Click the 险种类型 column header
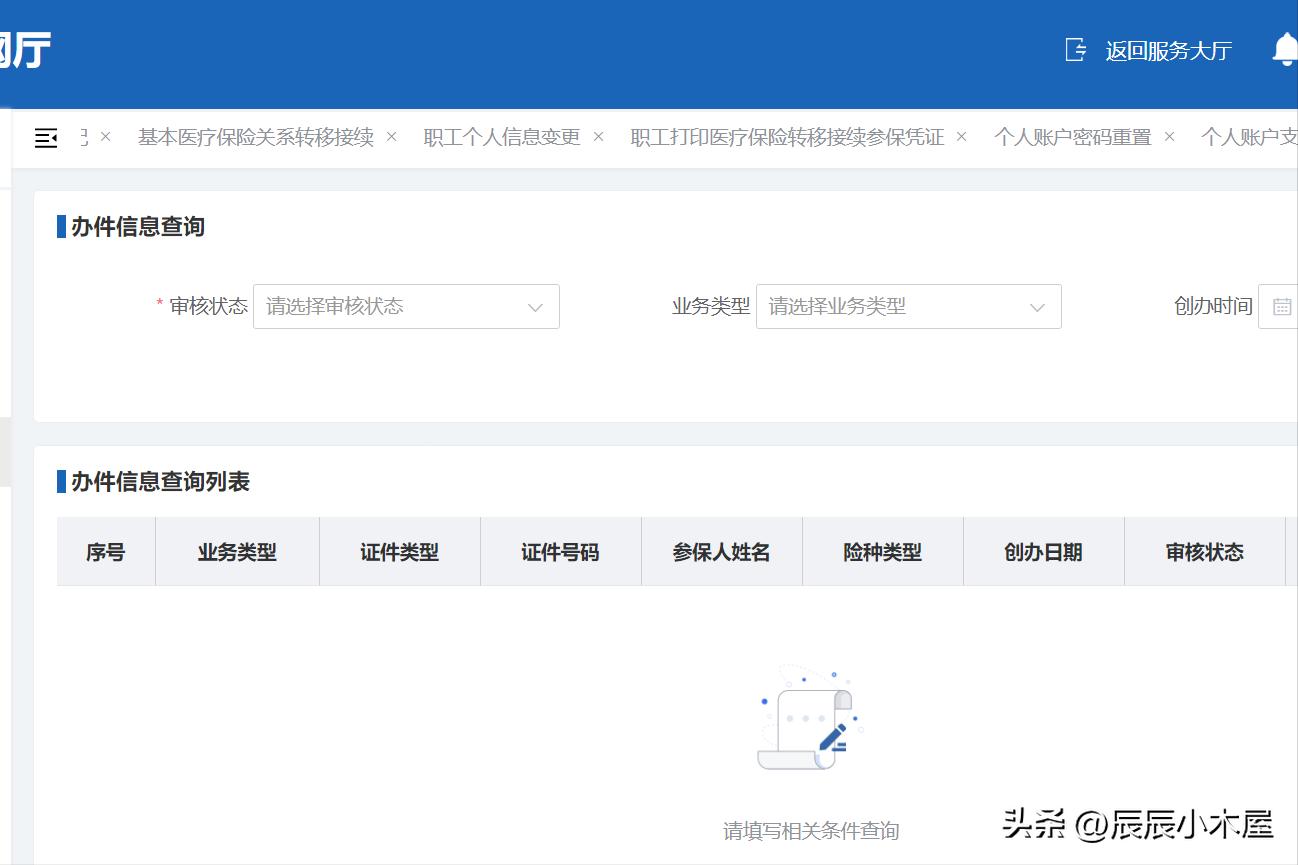 (x=882, y=551)
